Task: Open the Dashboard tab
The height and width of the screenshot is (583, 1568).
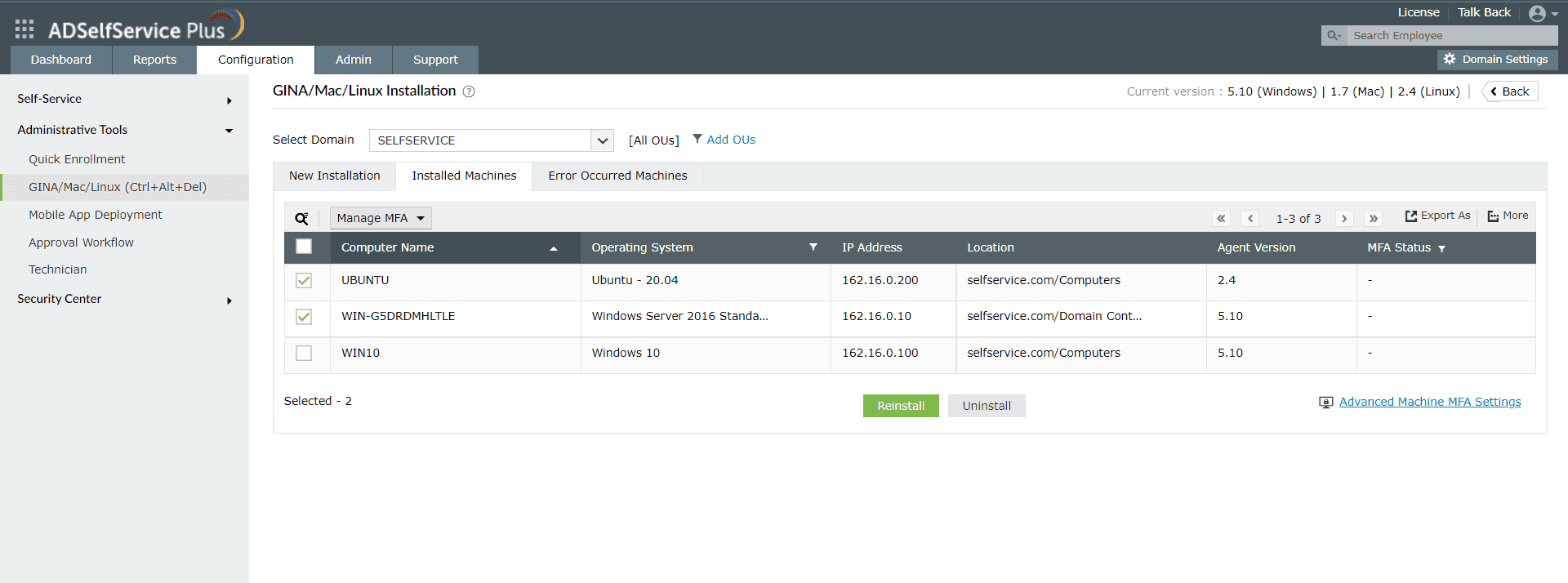Action: 61,60
